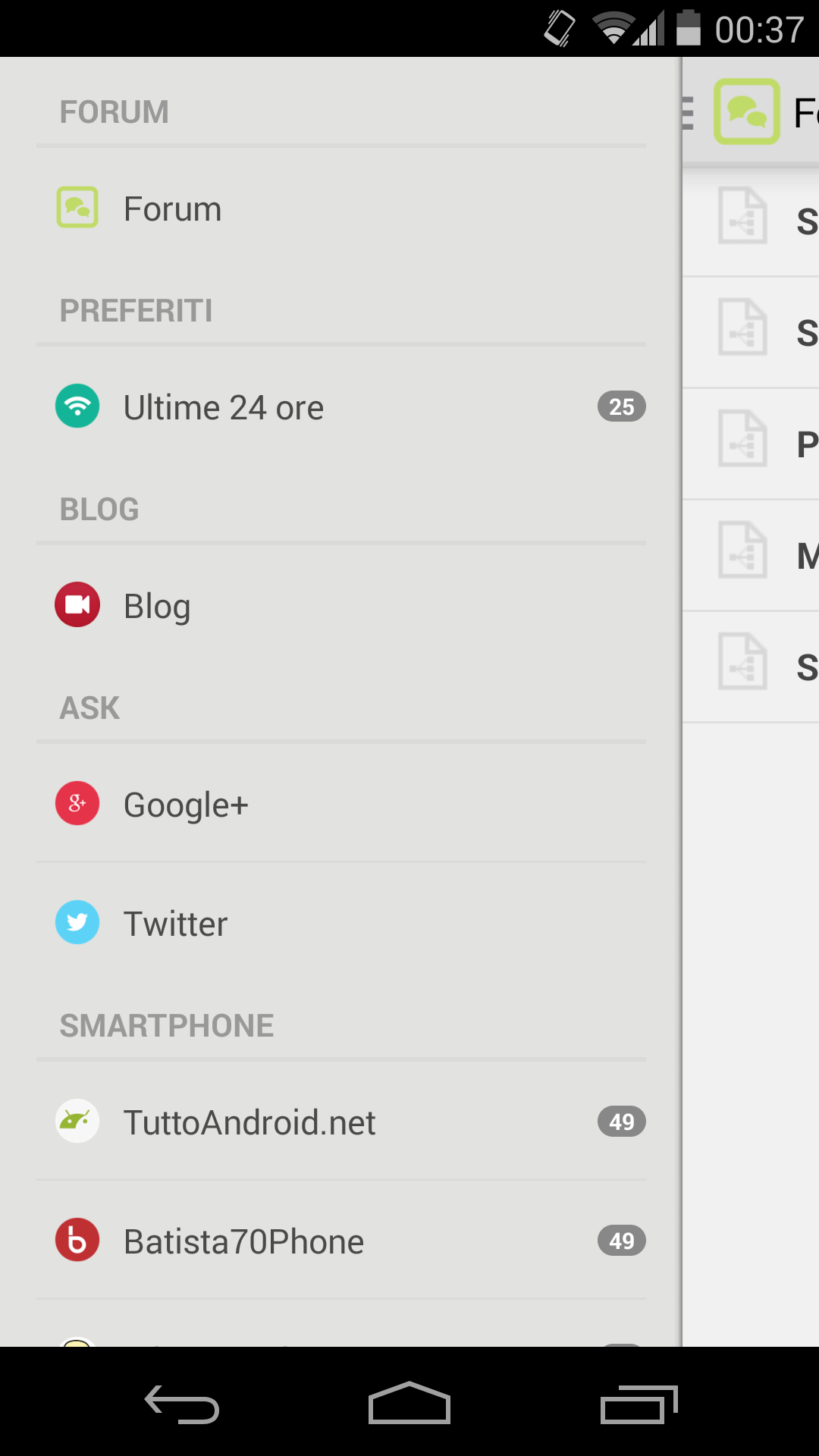Open Ultime 24 ore favorites entry
The height and width of the screenshot is (1456, 819).
(x=224, y=408)
